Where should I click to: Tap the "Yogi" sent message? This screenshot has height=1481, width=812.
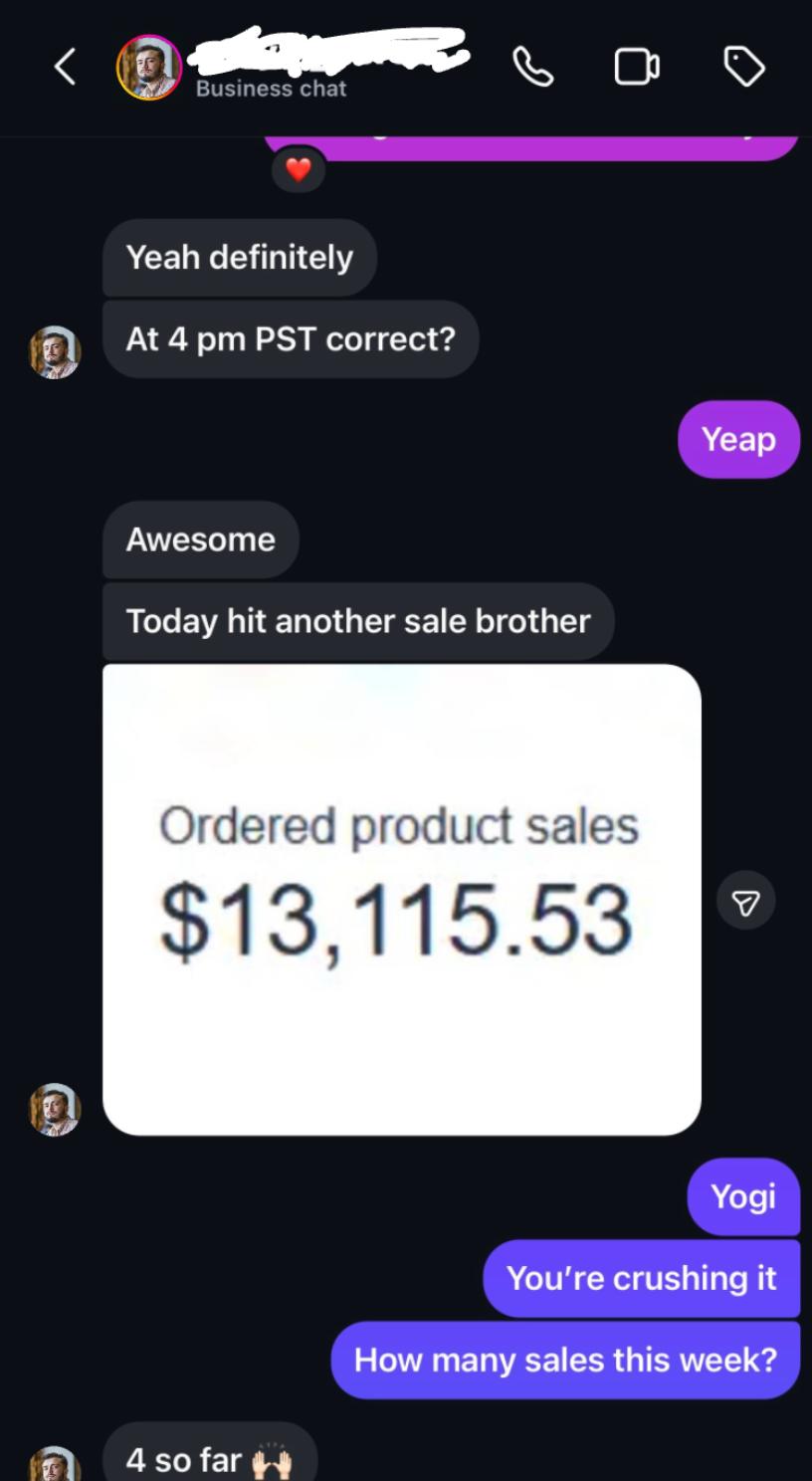click(x=743, y=1196)
